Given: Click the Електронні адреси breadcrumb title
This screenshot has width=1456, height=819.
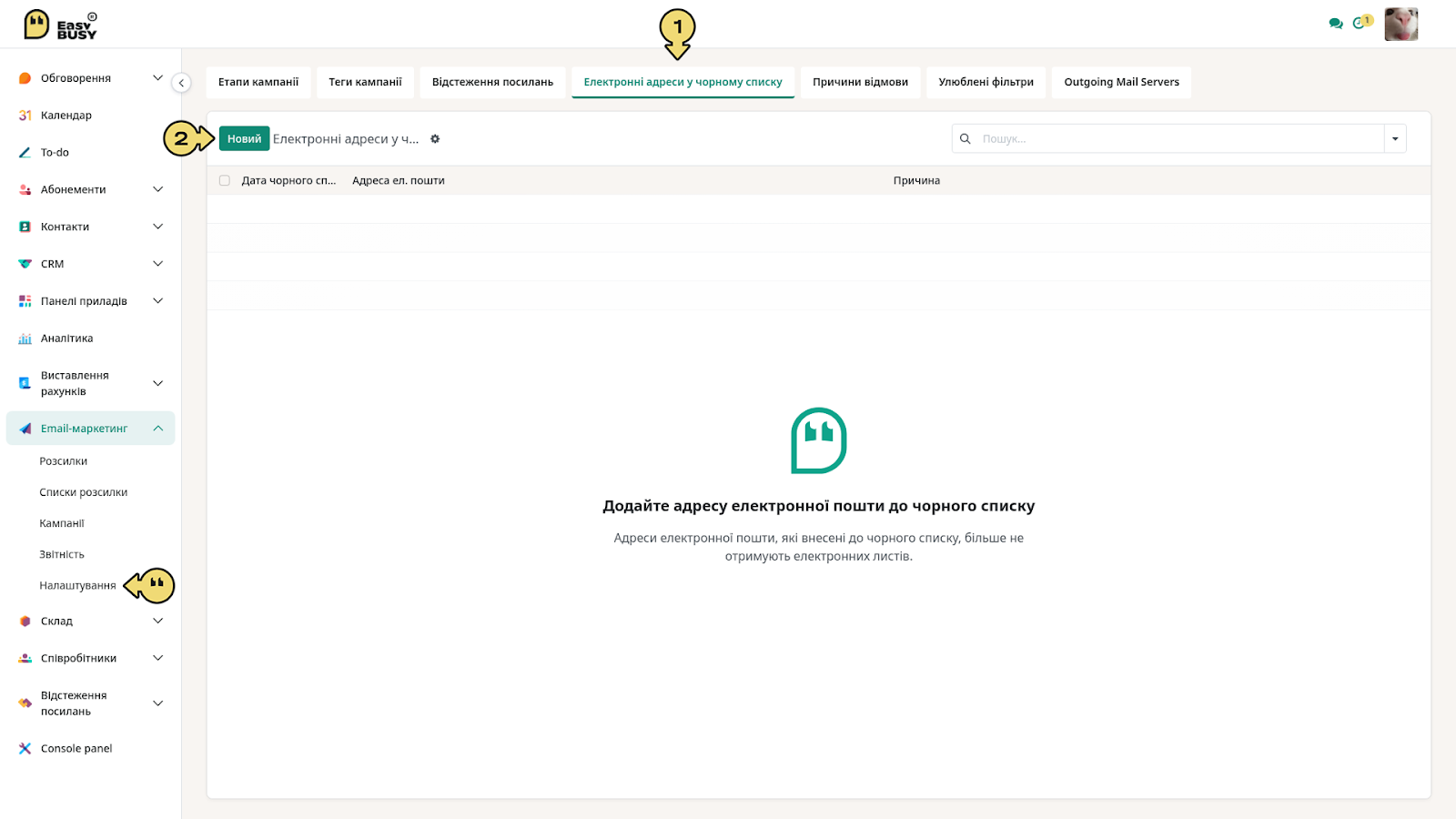Looking at the screenshot, I should click(346, 139).
